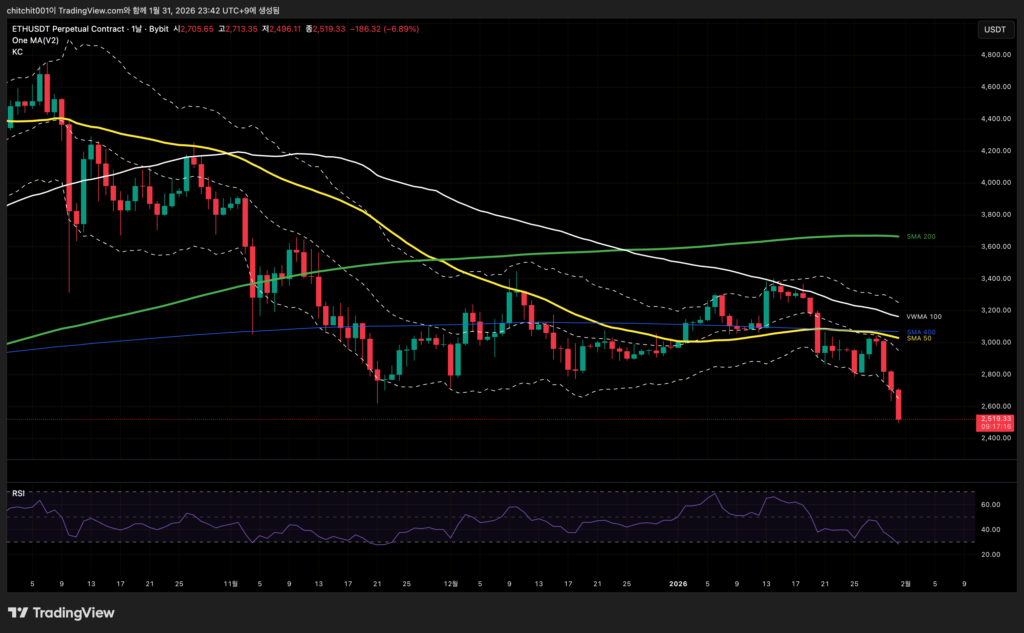Click the RSI pane label
This screenshot has width=1024, height=633.
[18, 493]
